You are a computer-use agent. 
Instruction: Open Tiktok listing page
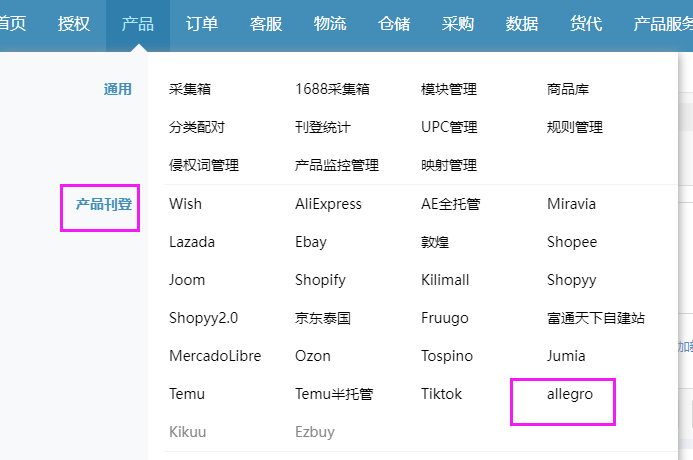pos(442,394)
